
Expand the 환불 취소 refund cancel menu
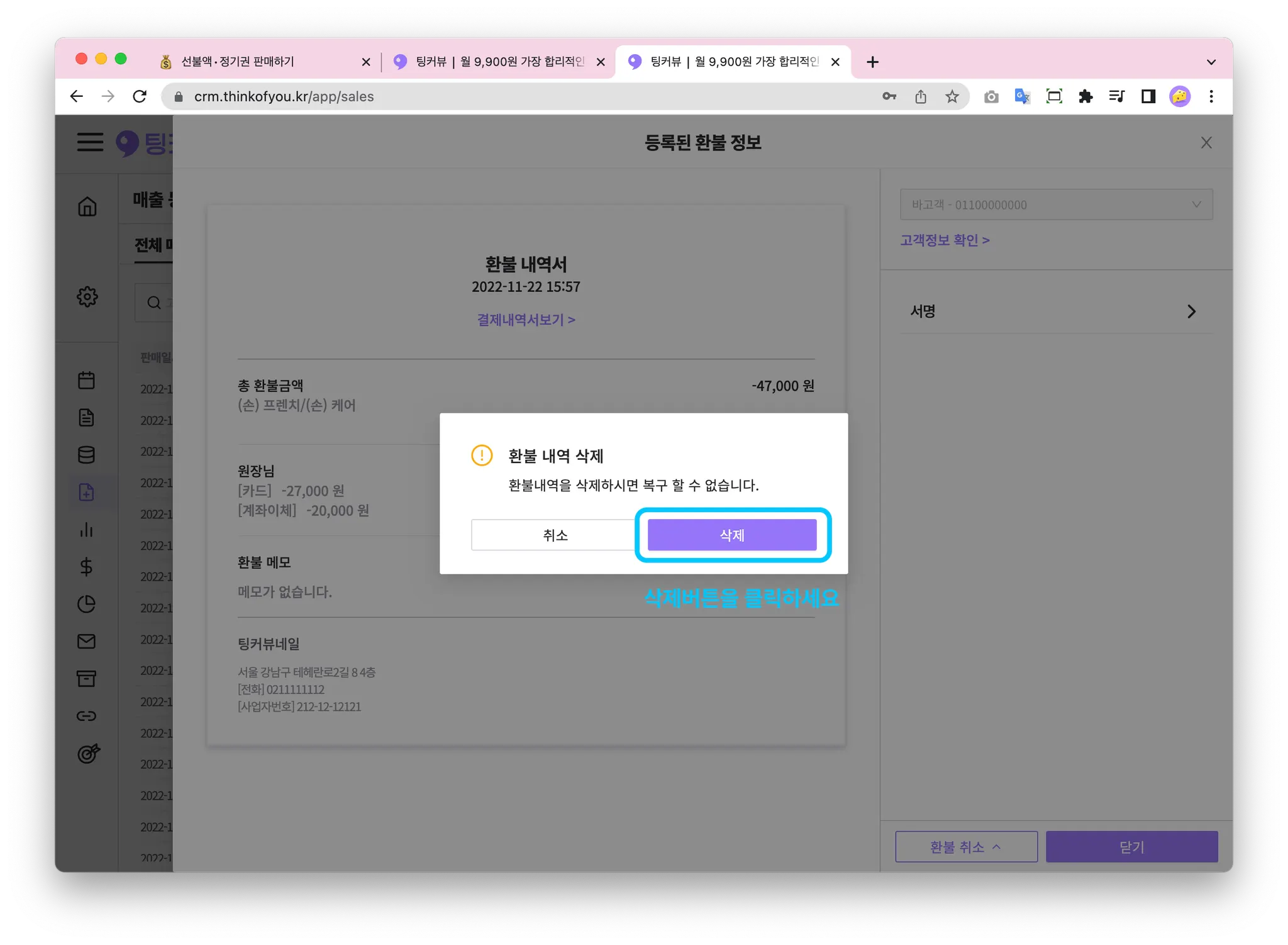click(x=966, y=847)
